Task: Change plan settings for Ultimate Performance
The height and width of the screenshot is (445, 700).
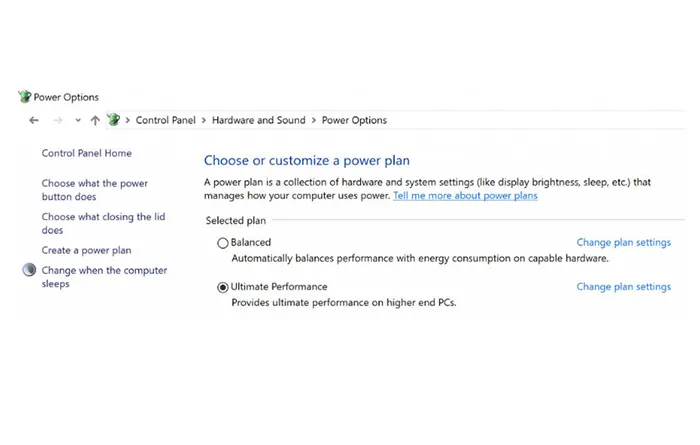Action: coord(623,287)
